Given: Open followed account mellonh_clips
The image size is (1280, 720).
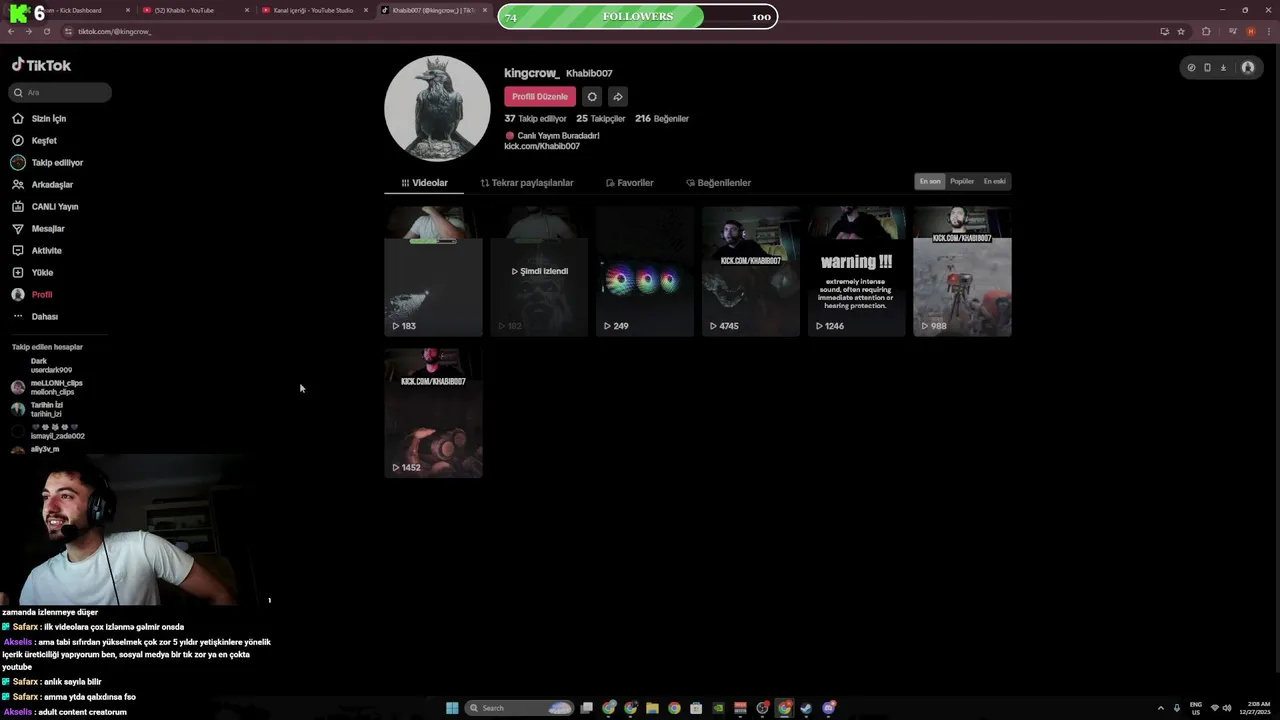Looking at the screenshot, I should click(48, 388).
